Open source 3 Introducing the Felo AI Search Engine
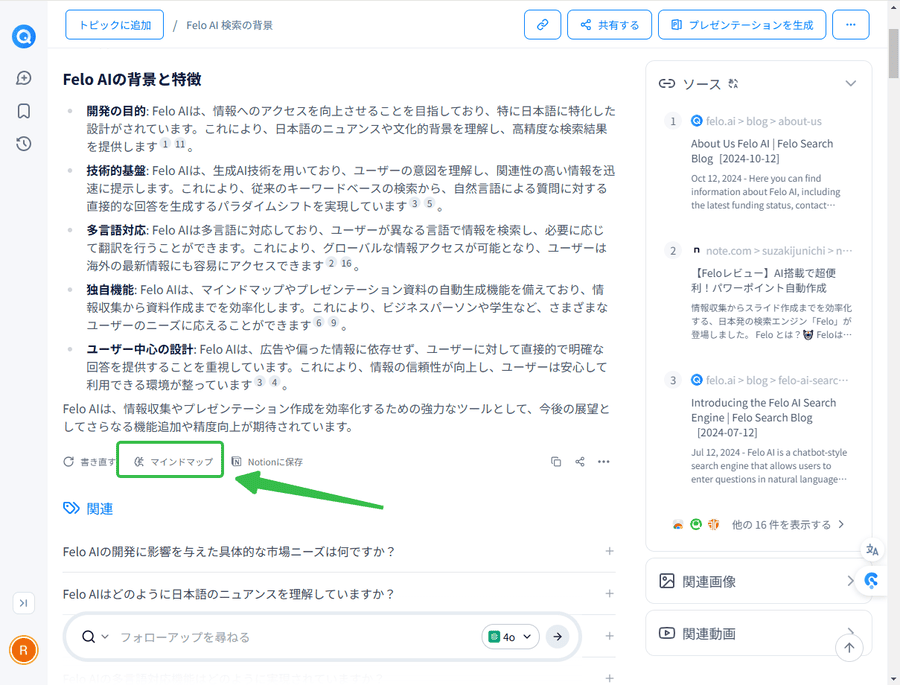900x685 pixels. pyautogui.click(x=763, y=417)
